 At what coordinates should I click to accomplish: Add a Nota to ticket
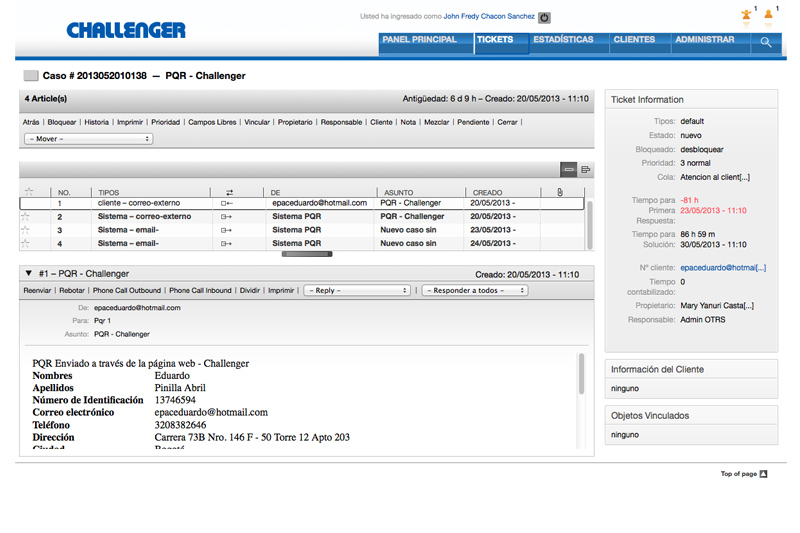point(408,122)
